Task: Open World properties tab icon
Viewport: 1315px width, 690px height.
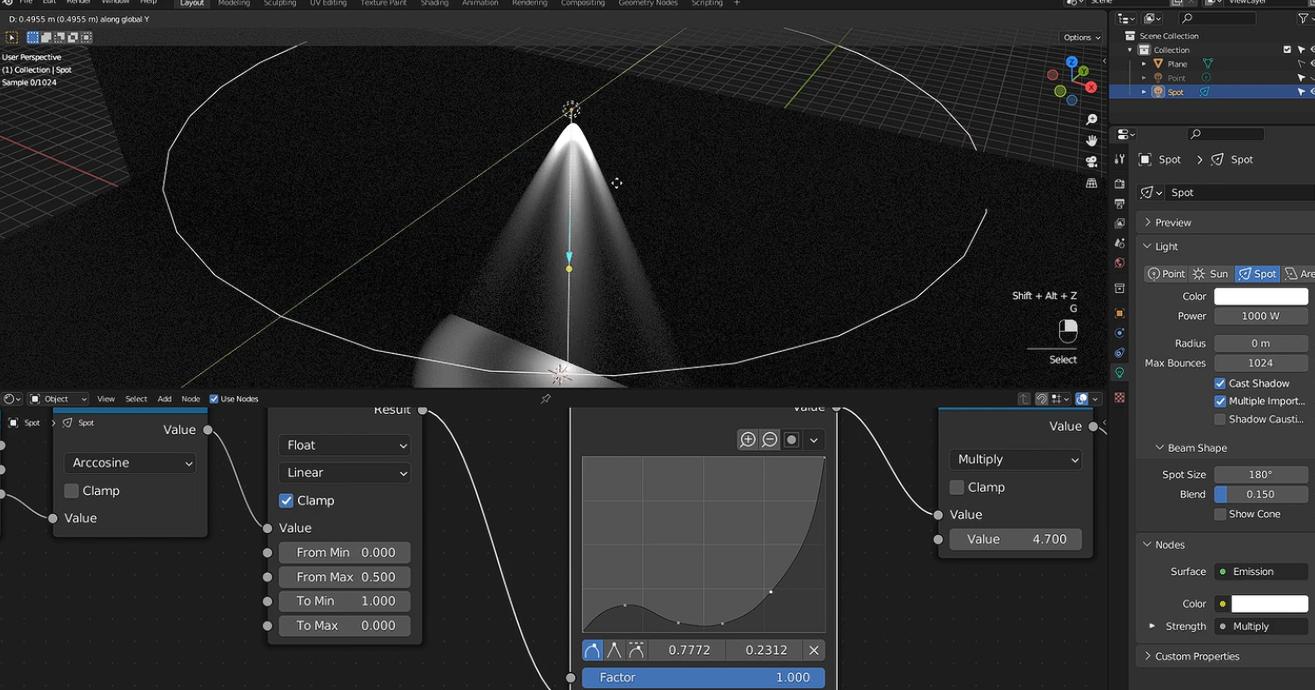Action: (x=1119, y=263)
